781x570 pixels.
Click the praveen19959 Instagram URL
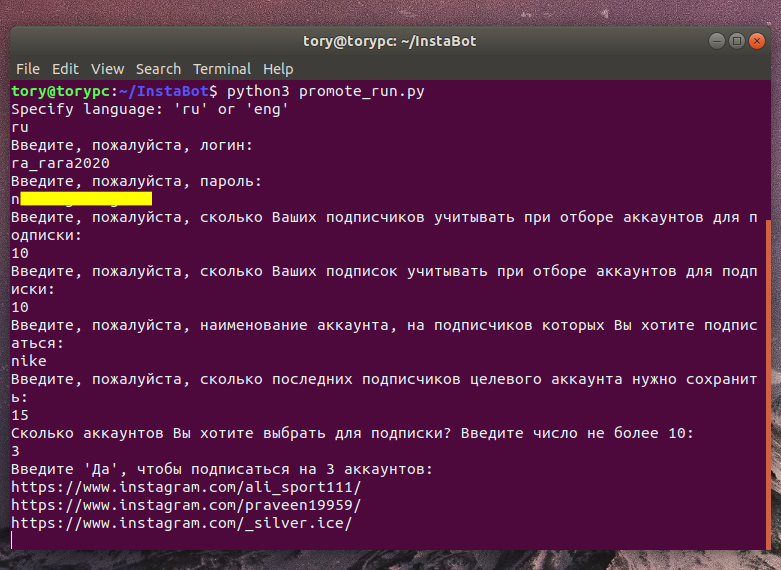pyautogui.click(x=186, y=505)
